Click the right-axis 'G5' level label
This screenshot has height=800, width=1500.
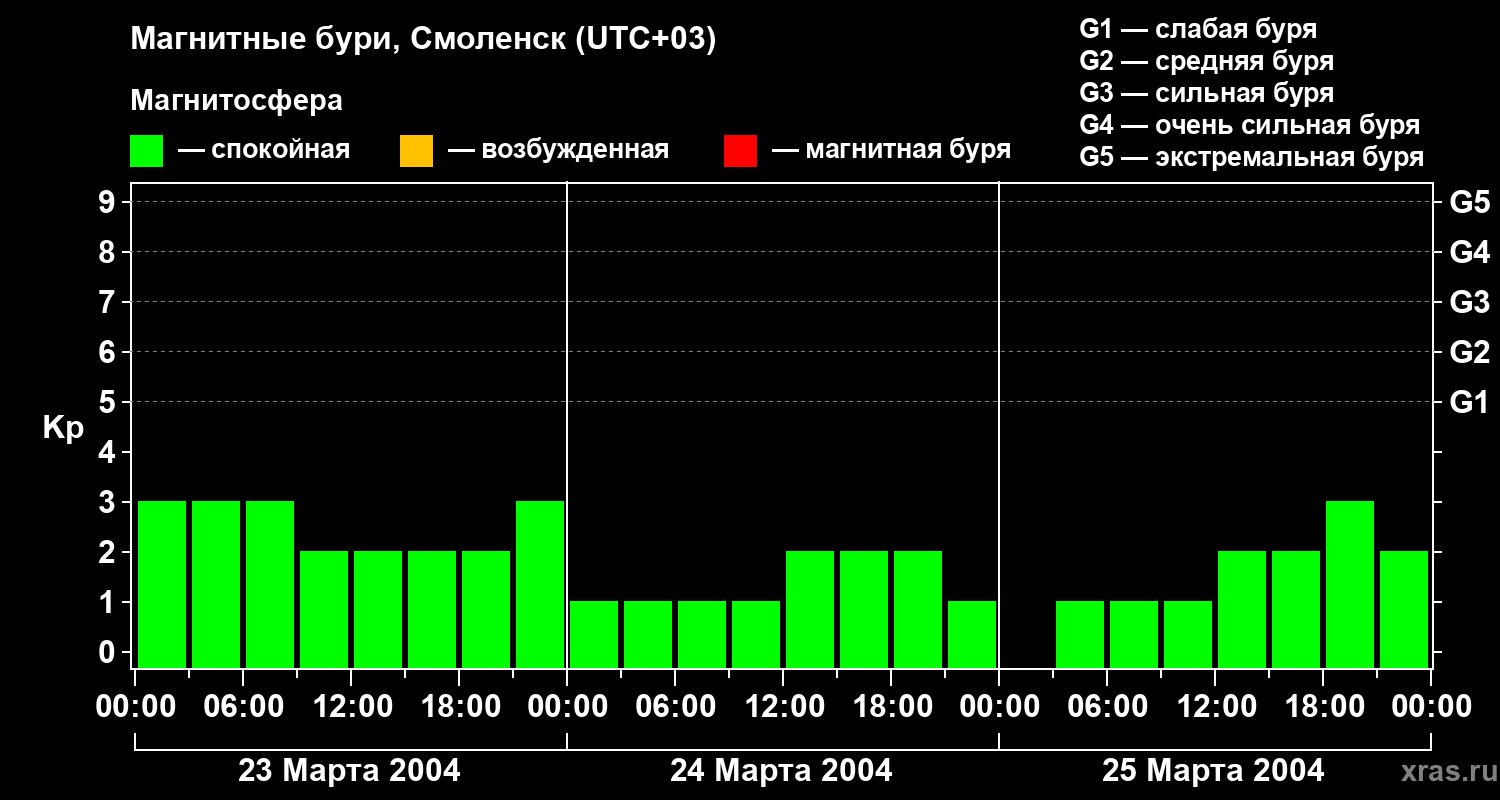[x=1470, y=202]
